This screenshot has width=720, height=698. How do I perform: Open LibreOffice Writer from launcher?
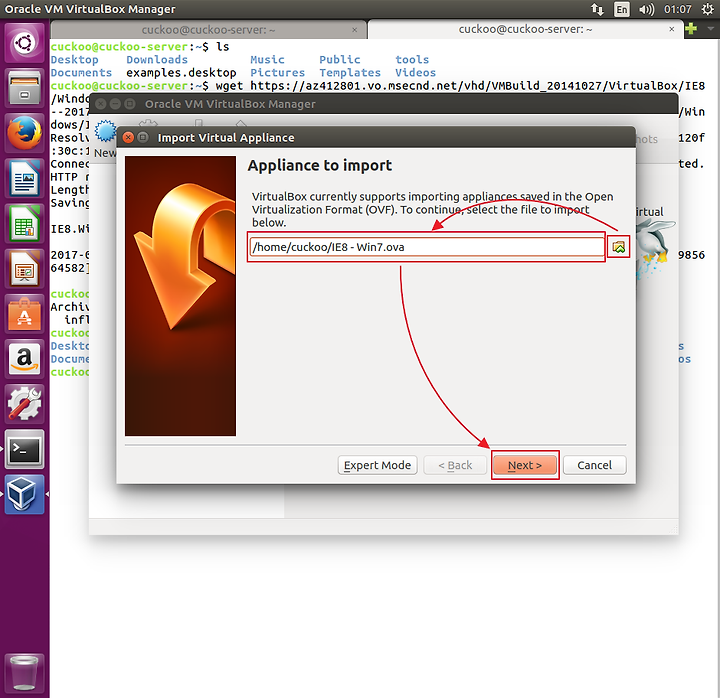coord(24,178)
